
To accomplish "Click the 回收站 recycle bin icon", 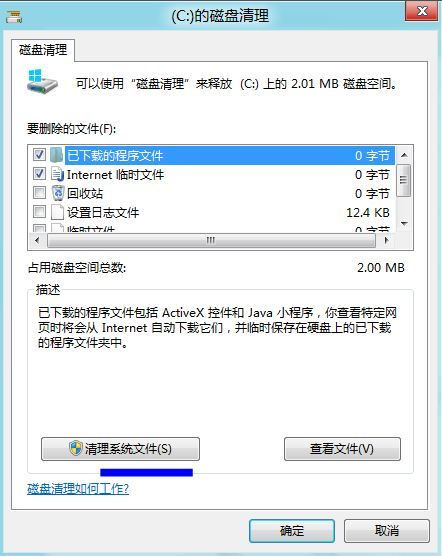I will point(58,193).
